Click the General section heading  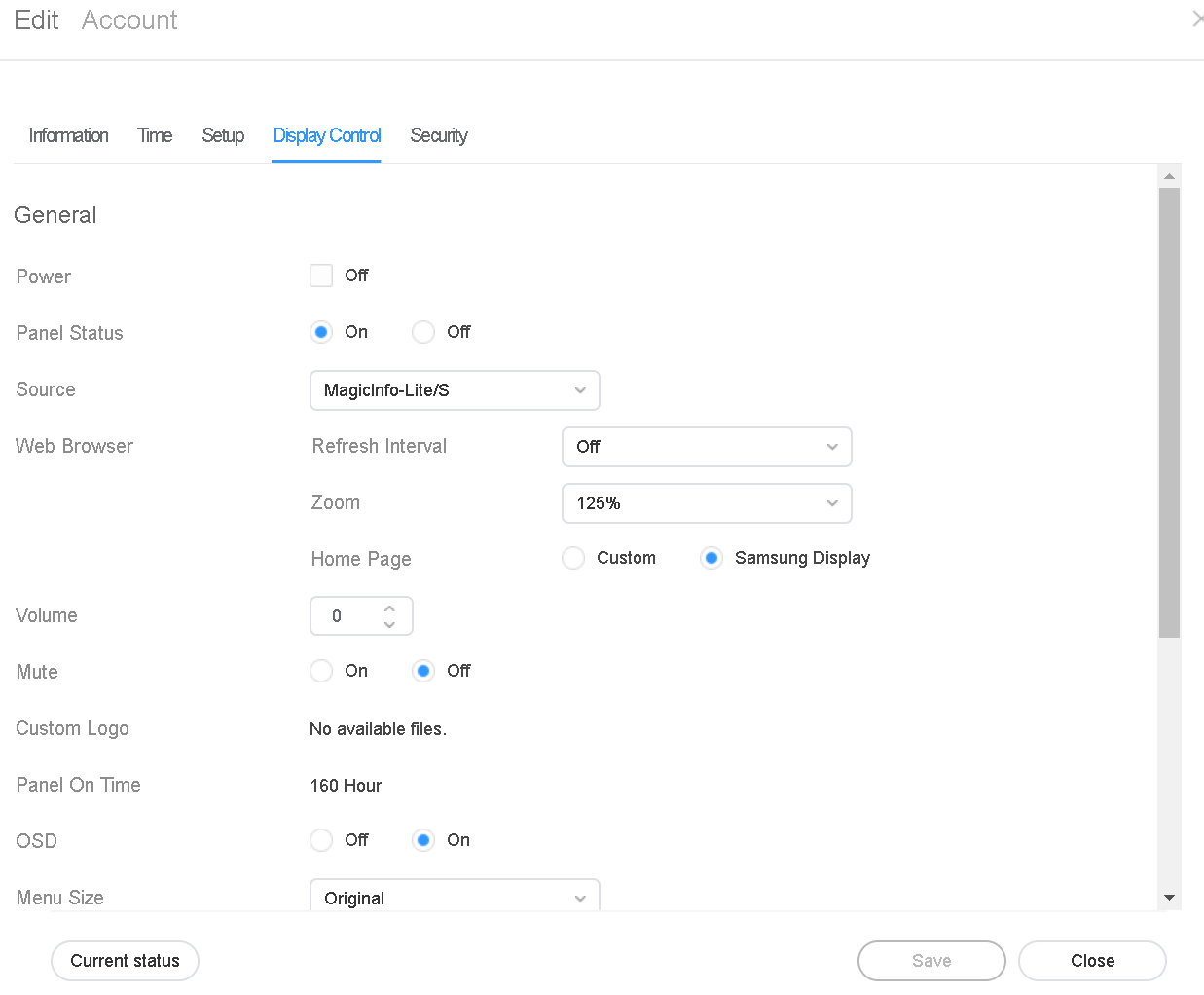(55, 215)
